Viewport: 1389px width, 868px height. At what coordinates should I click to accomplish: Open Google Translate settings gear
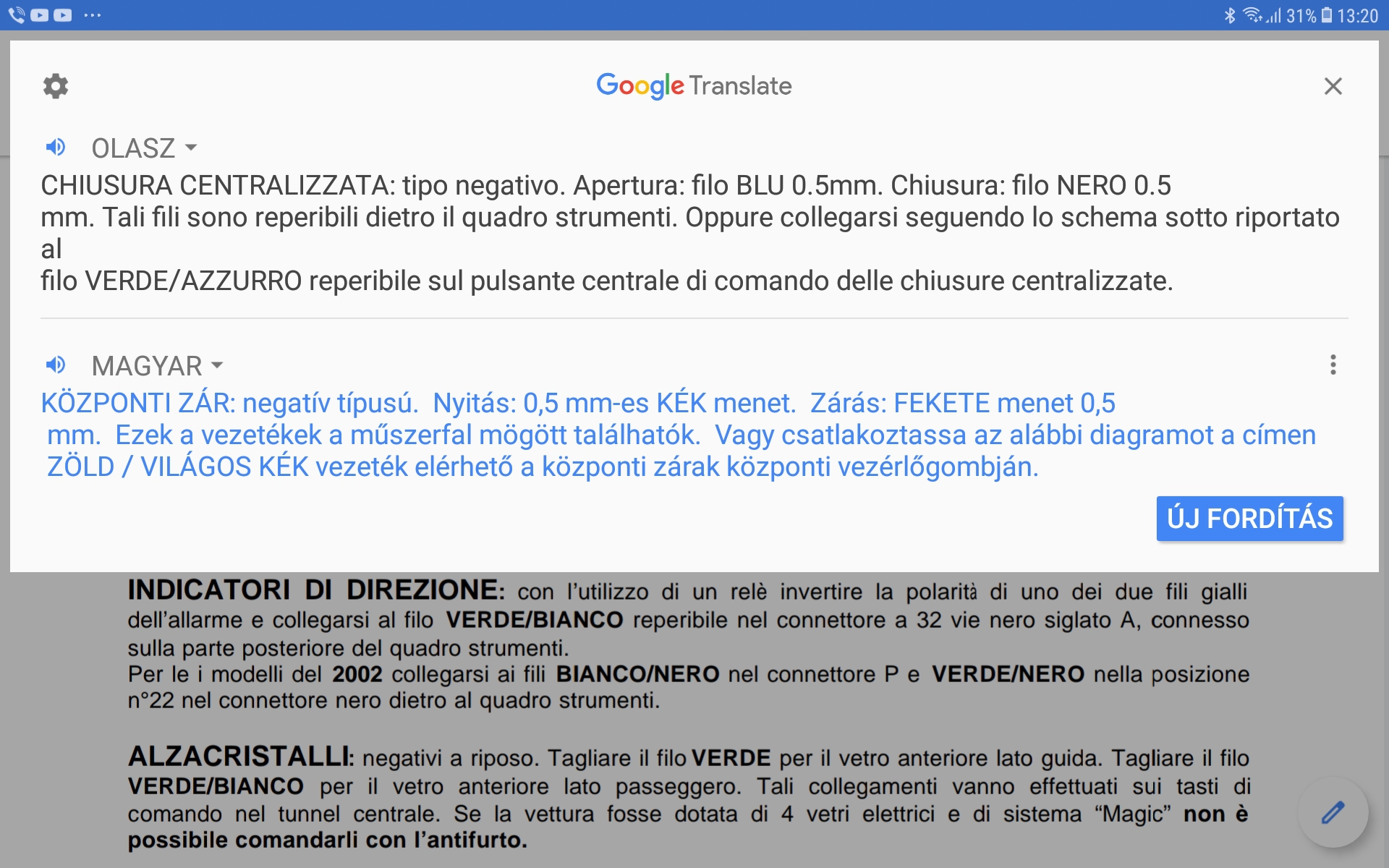pyautogui.click(x=56, y=86)
